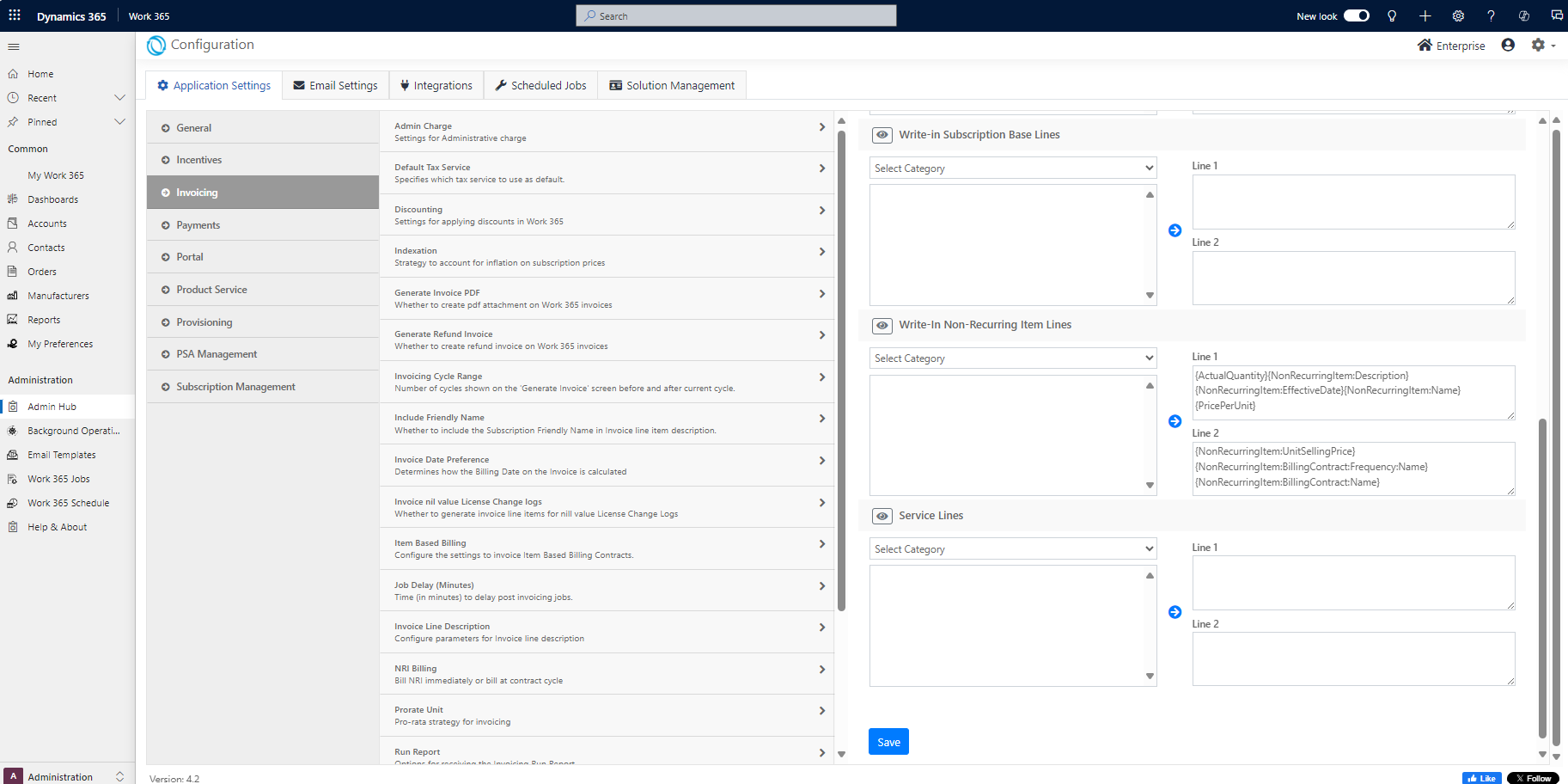Toggle visibility eye for Service Lines
Screen dimensions: 1568x784
[x=882, y=517]
